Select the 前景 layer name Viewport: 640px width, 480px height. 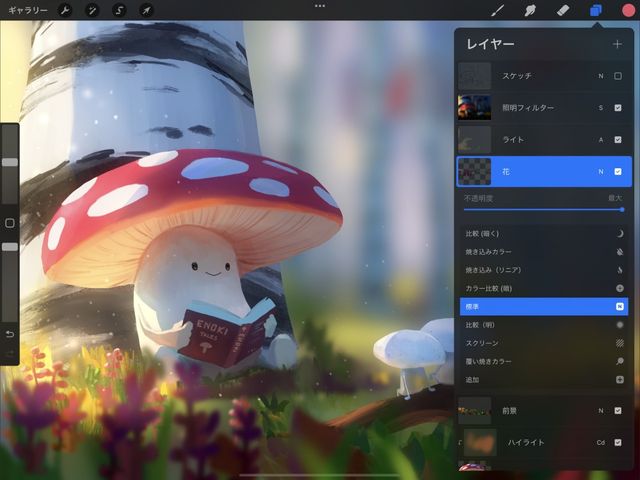[x=509, y=411]
